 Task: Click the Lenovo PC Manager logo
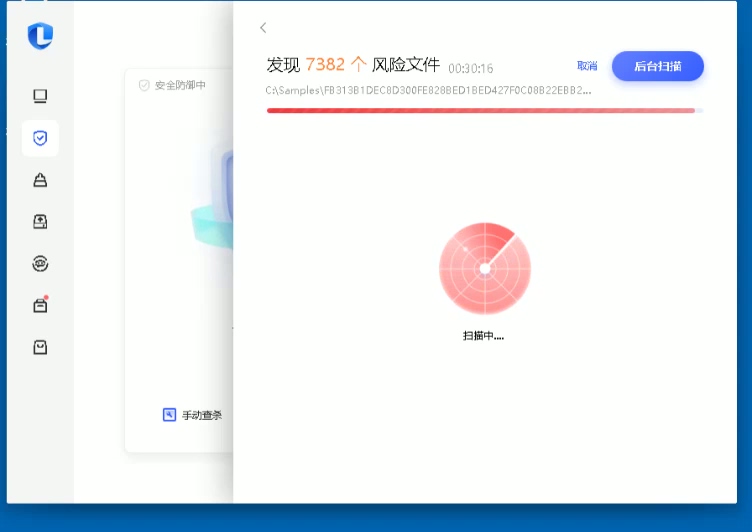click(40, 35)
